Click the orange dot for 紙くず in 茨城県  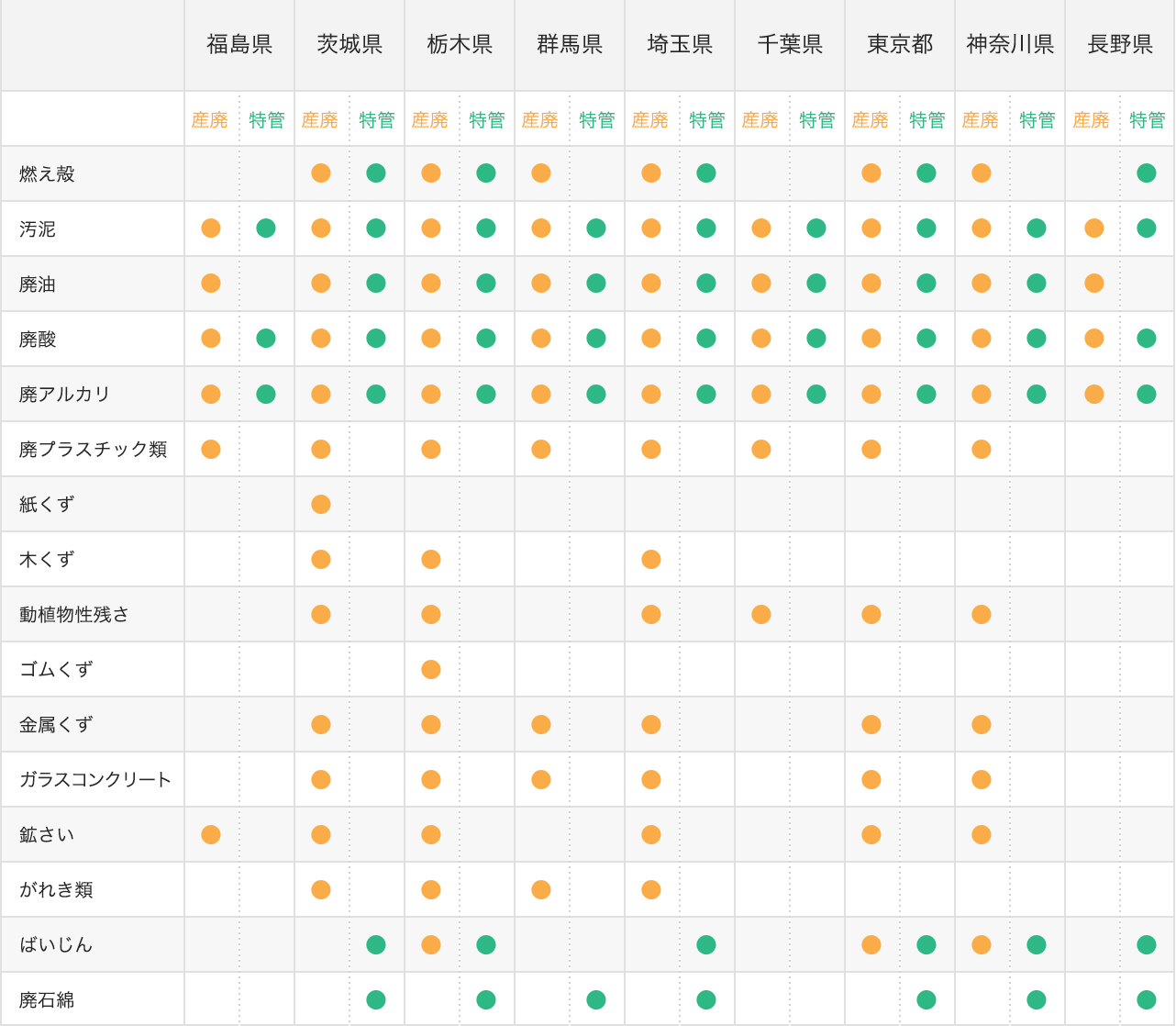[321, 504]
